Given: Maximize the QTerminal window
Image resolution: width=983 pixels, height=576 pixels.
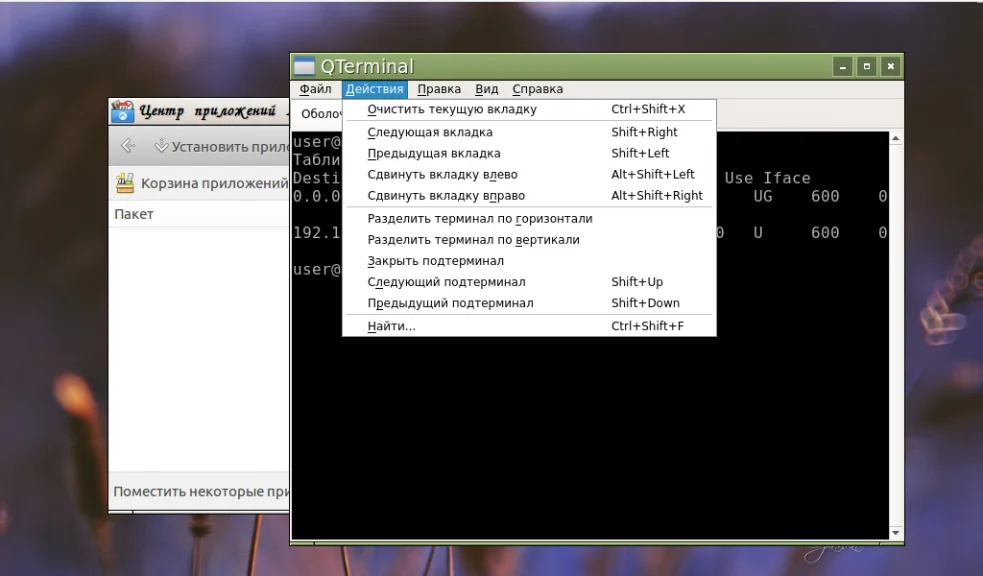Looking at the screenshot, I should tap(866, 66).
